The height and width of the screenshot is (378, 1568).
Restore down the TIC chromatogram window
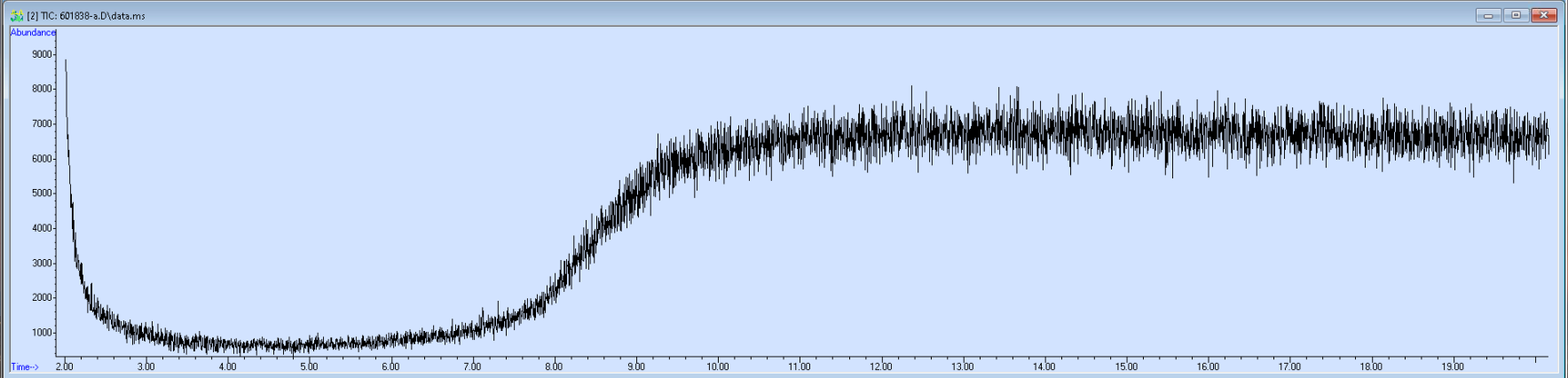(1516, 15)
